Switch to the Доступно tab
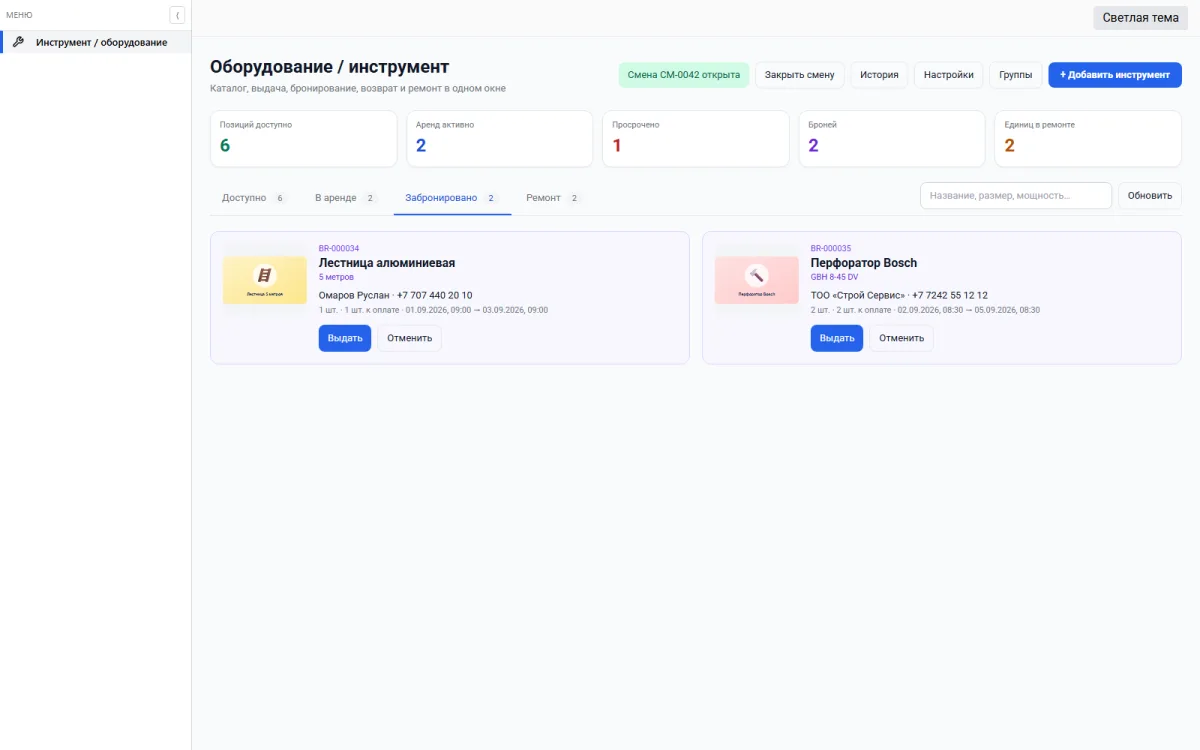 coord(254,198)
